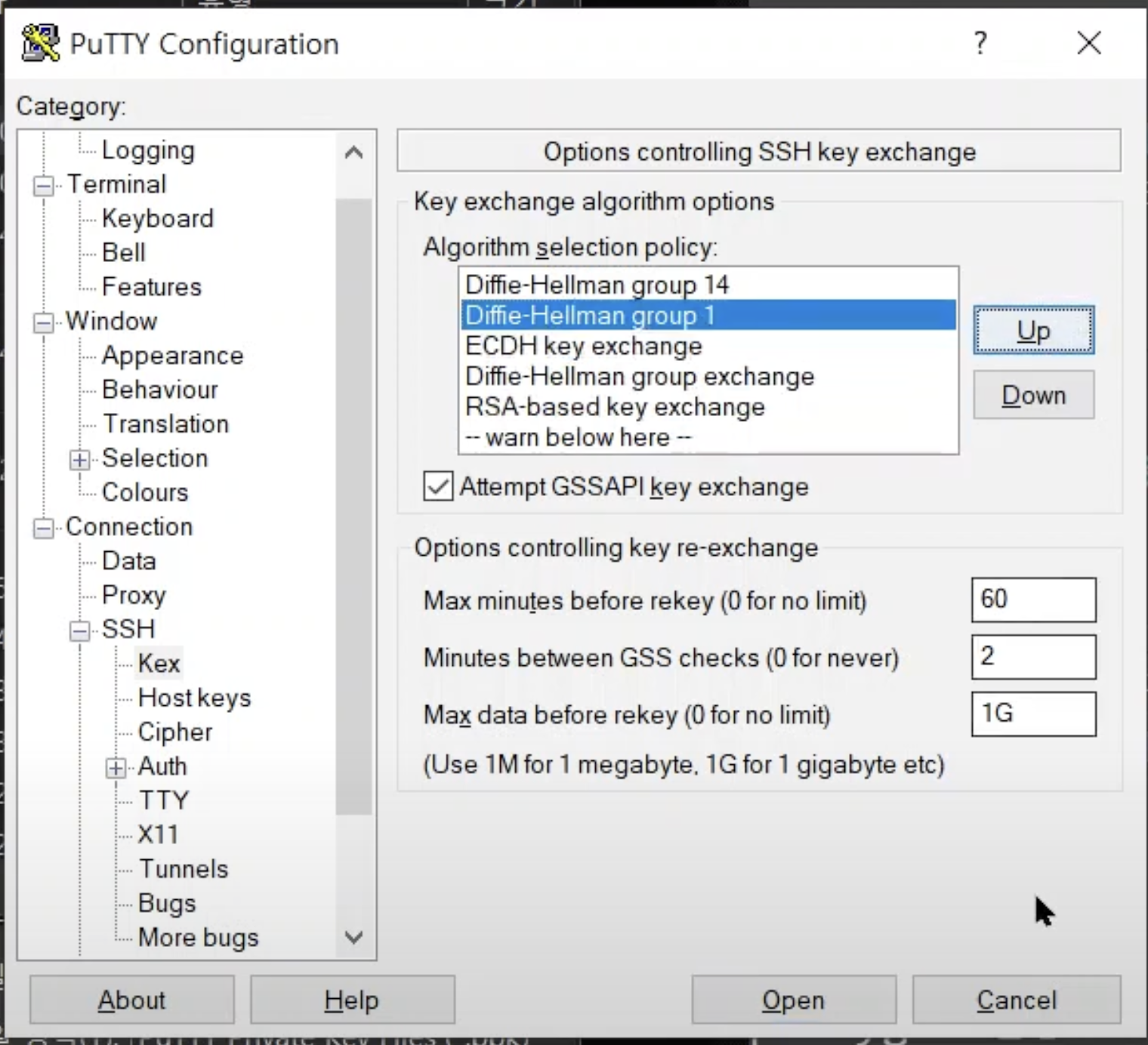This screenshot has height=1045, width=1148.
Task: Move selected algorithm Down
Action: (x=1033, y=395)
